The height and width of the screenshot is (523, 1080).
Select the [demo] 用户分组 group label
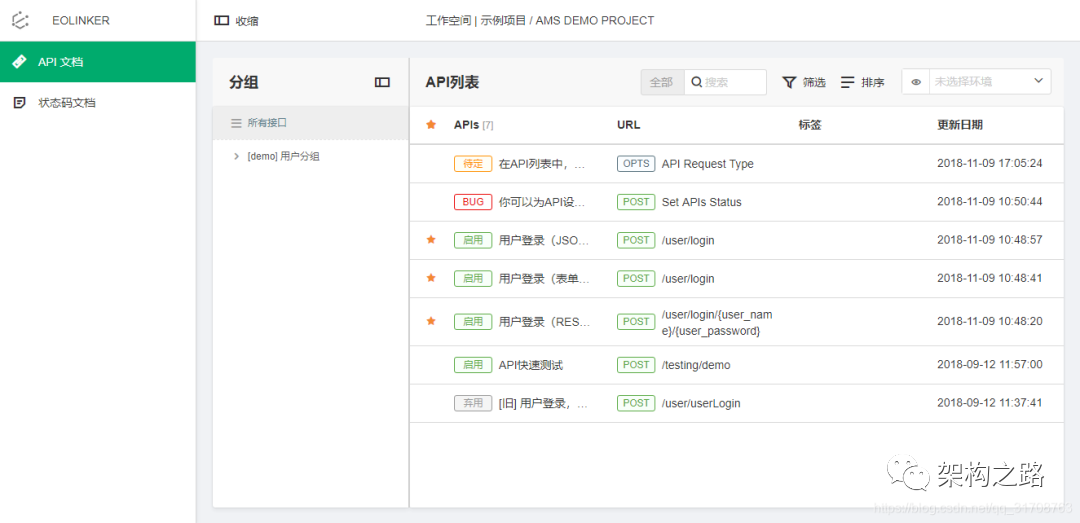(x=283, y=156)
